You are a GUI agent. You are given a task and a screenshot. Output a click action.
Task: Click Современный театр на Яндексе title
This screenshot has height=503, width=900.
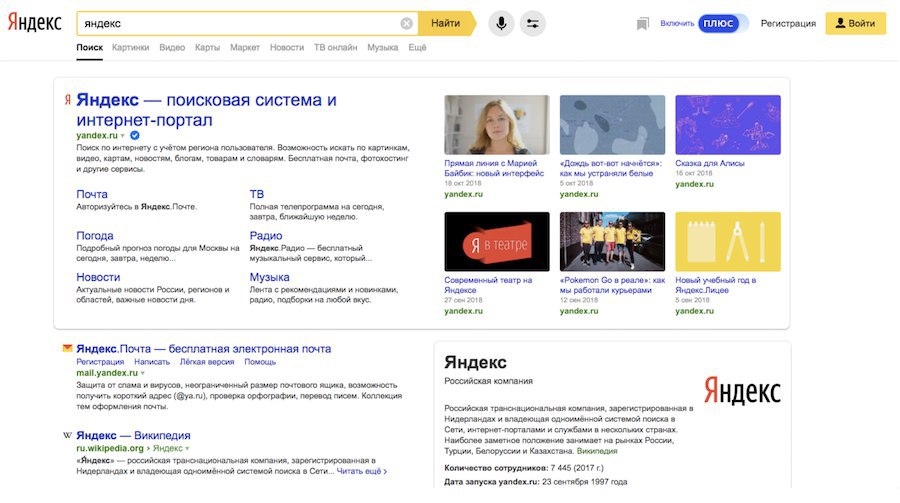(x=488, y=285)
